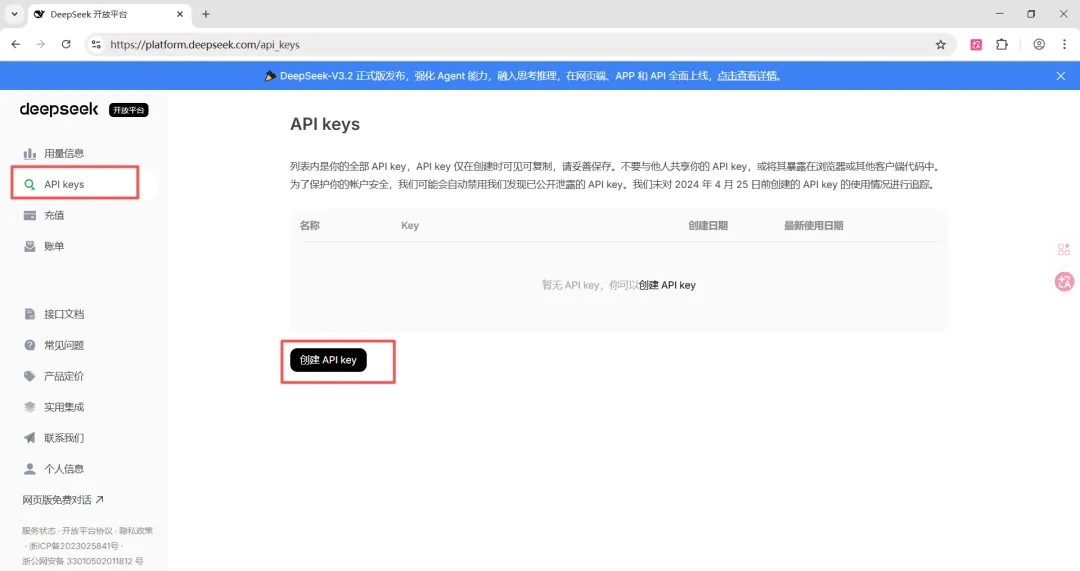Click the deepseek logo

[x=59, y=110]
